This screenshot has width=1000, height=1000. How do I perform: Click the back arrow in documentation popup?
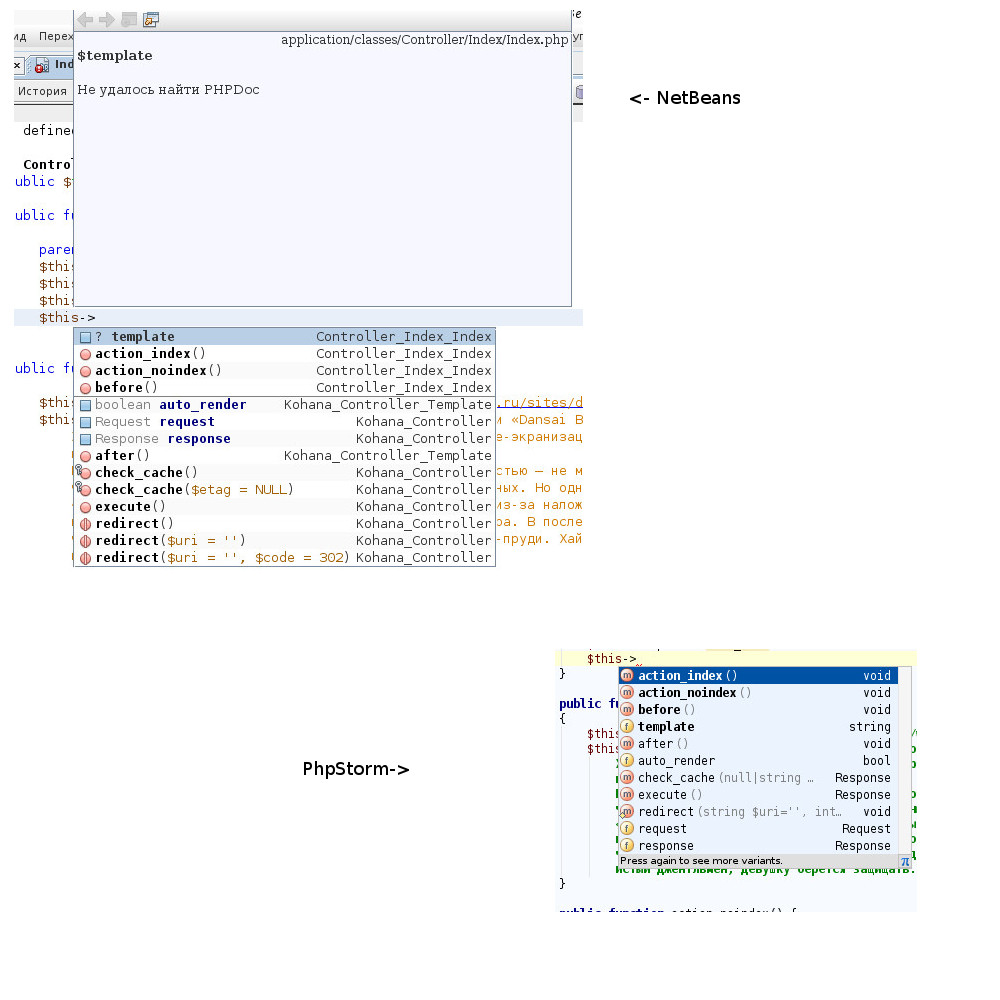(x=85, y=20)
